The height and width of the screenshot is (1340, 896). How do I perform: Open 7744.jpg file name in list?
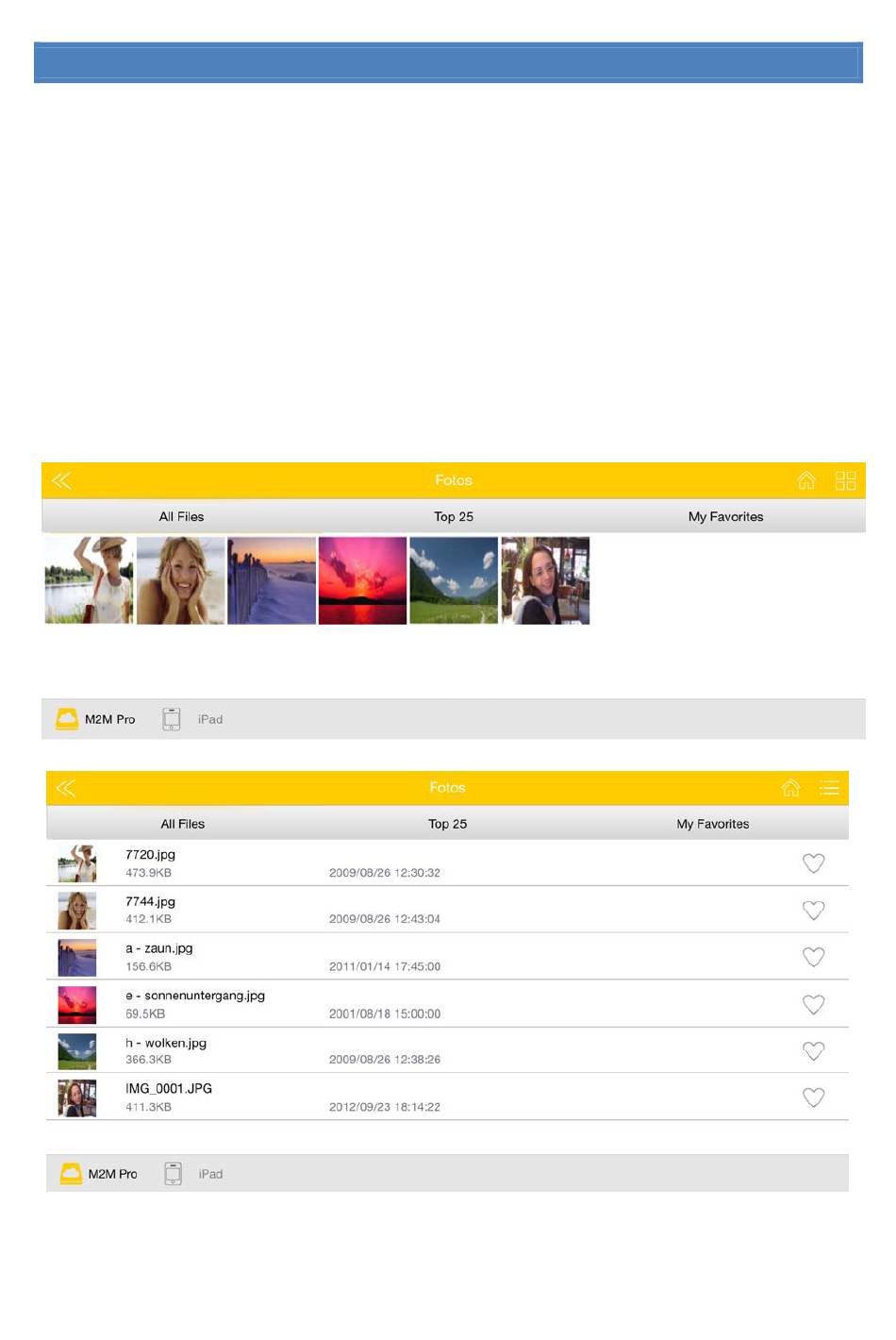150,902
